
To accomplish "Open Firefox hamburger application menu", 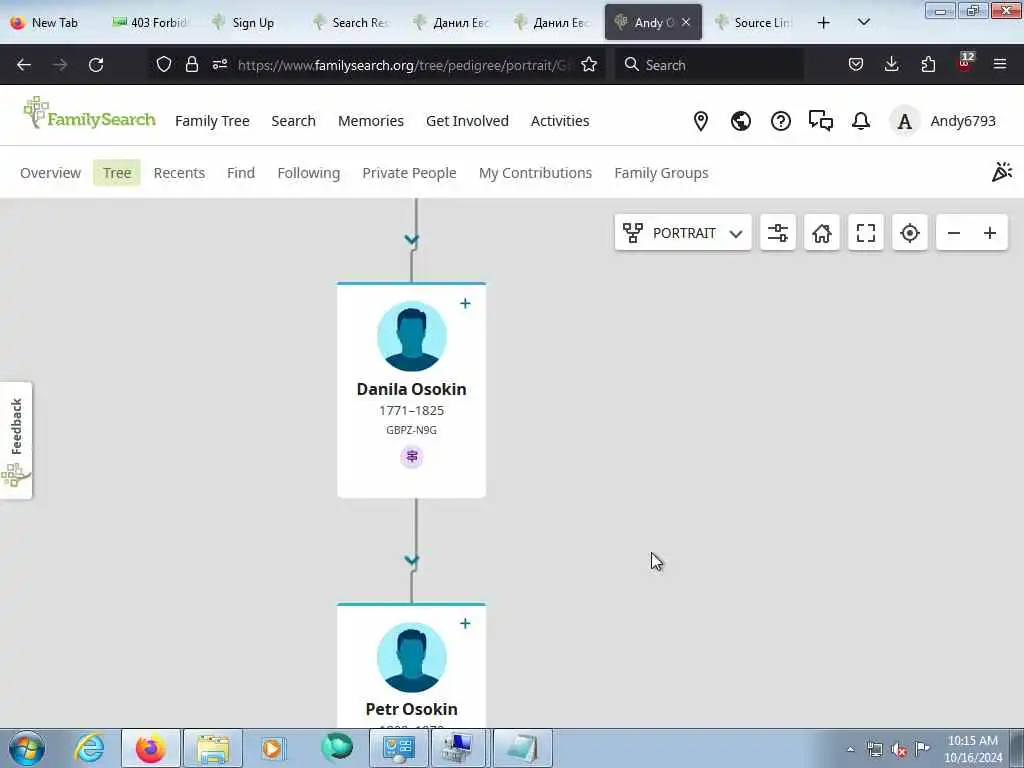I will [x=1000, y=64].
